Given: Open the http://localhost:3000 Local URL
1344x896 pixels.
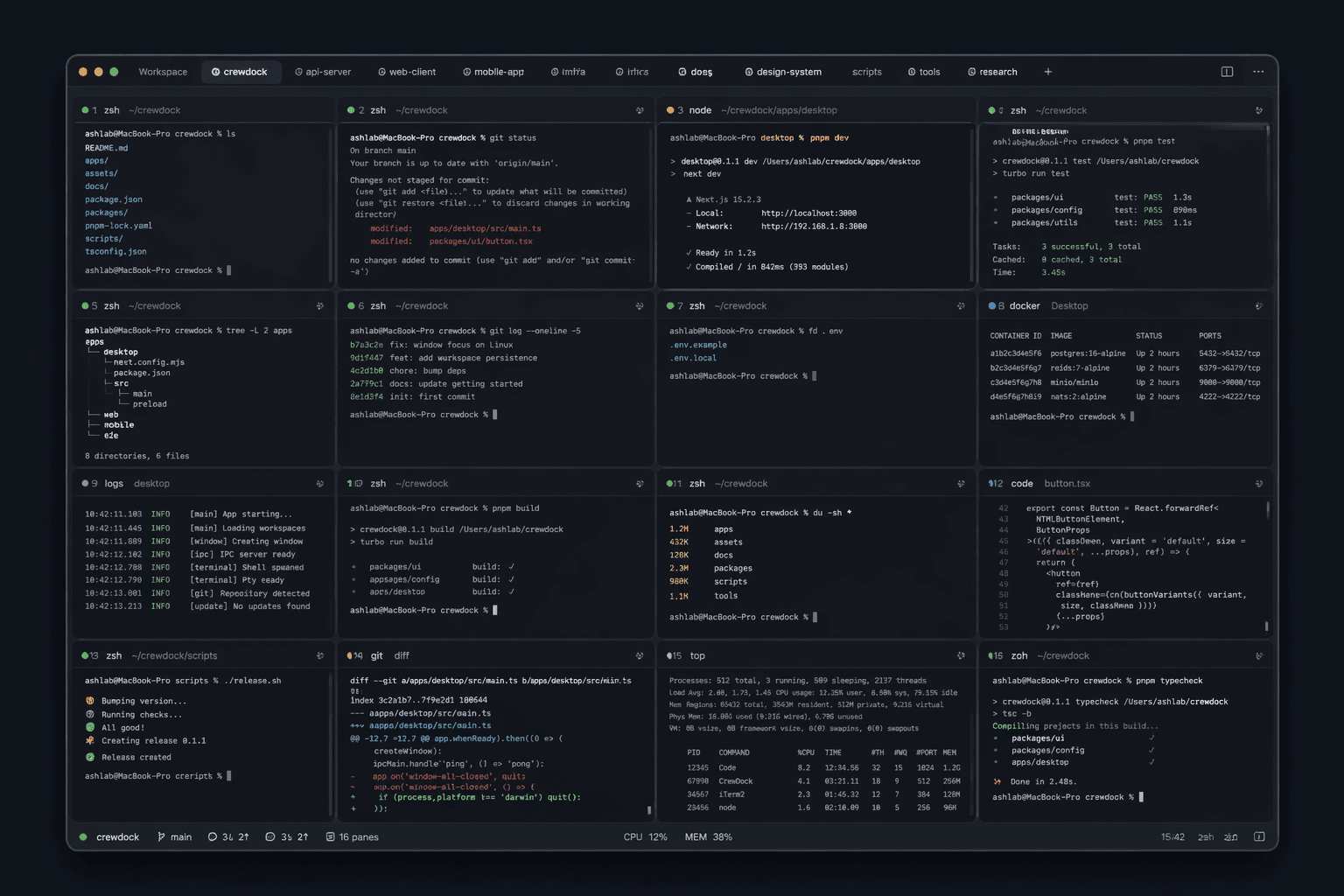Looking at the screenshot, I should click(808, 213).
